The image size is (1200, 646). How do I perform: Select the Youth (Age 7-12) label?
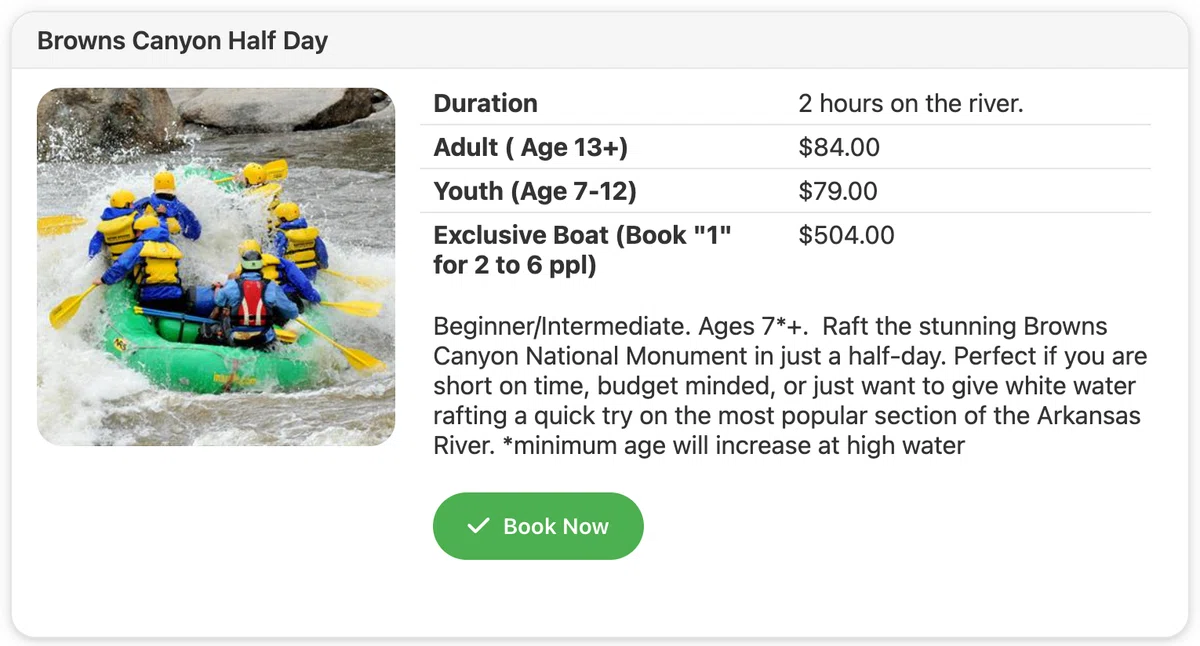click(535, 191)
